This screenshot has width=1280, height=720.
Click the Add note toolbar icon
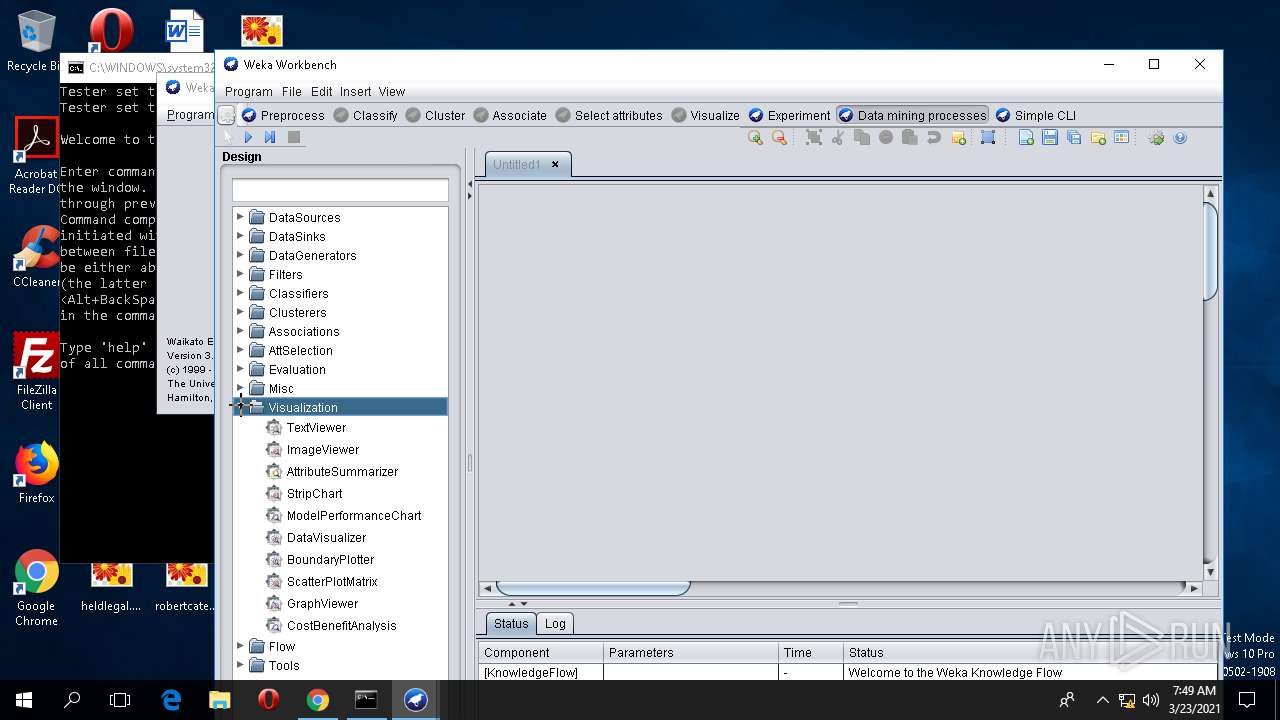click(x=958, y=138)
